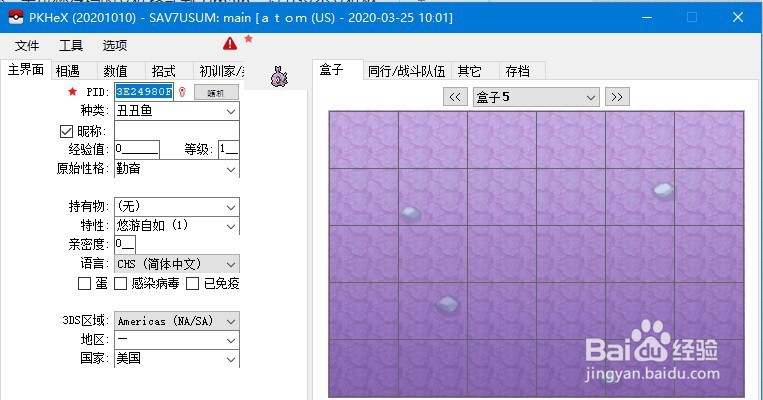Check the 已免疫 cured checkbox
This screenshot has width=763, height=400.
pos(193,283)
